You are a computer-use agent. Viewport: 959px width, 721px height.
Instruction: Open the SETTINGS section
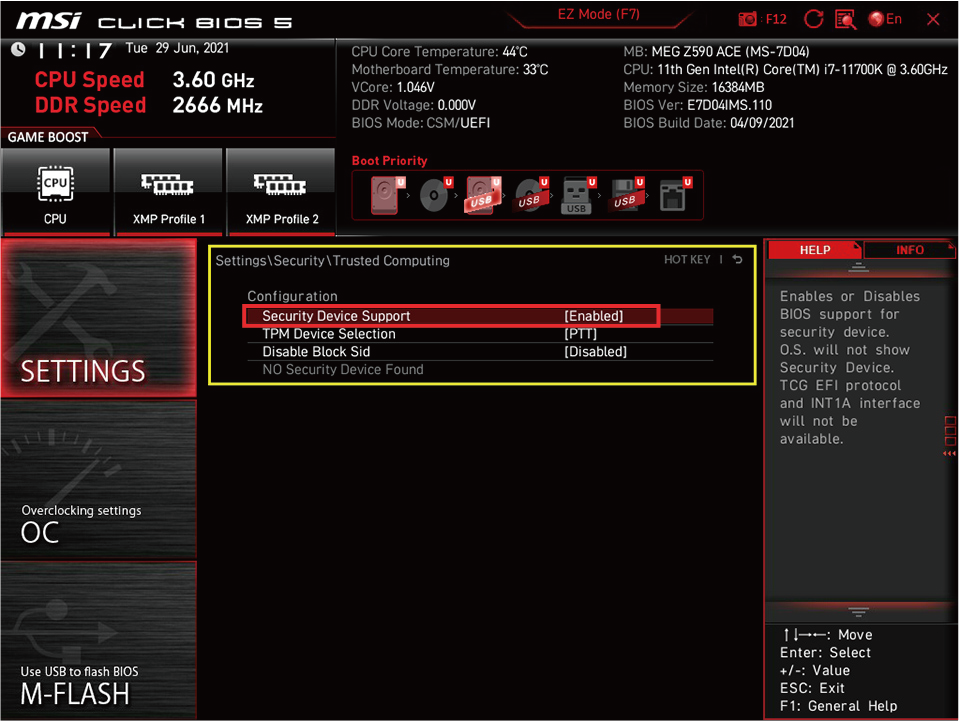click(98, 317)
